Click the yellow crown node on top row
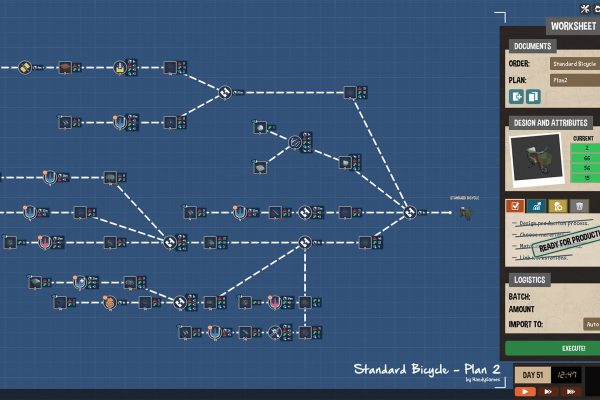This screenshot has height=400, width=600. click(x=119, y=68)
